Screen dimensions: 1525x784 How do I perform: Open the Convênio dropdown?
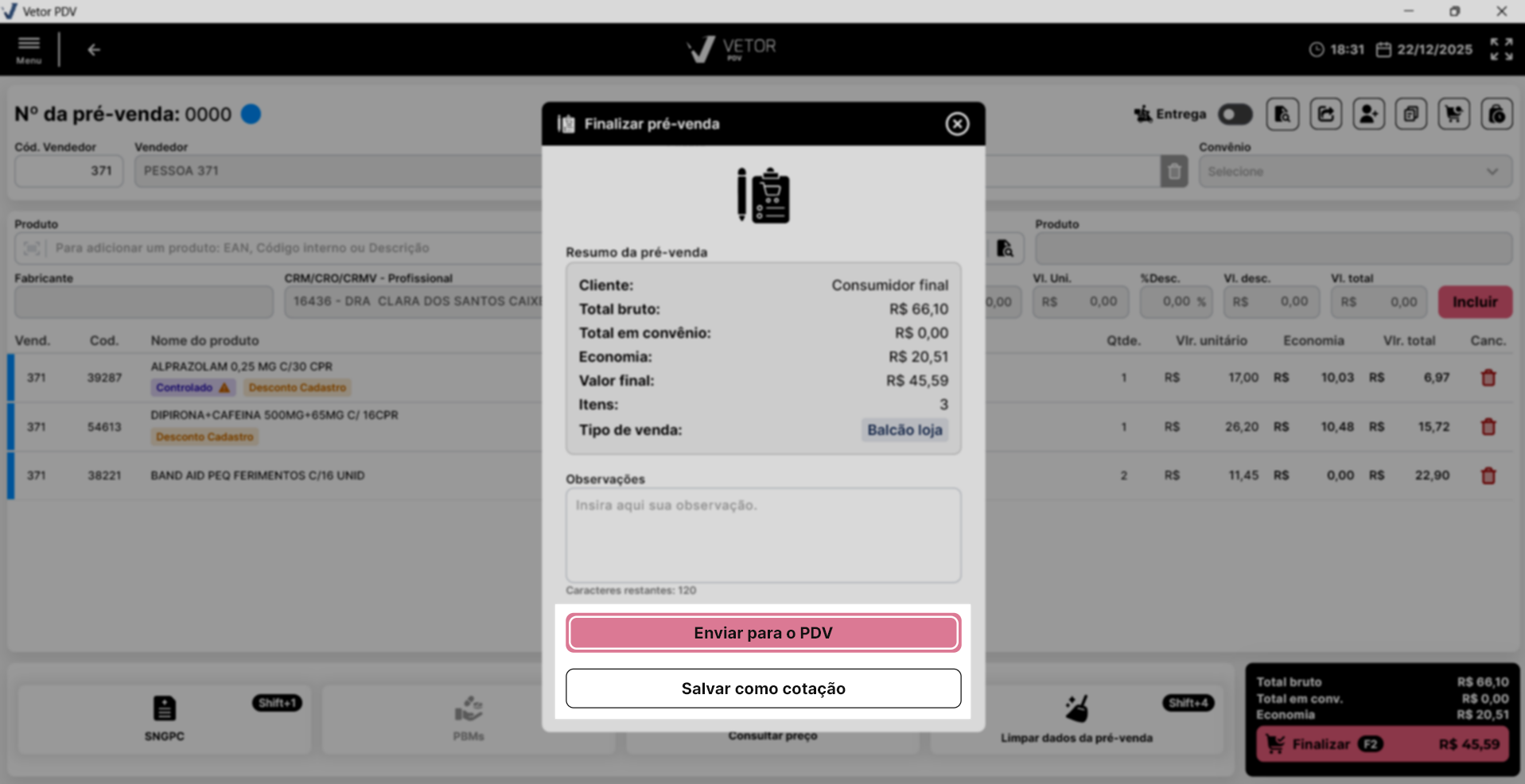coord(1356,172)
